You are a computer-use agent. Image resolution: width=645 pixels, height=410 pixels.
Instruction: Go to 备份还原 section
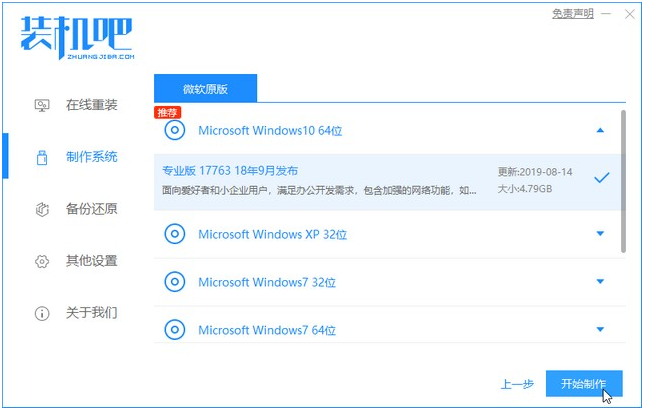coord(91,209)
